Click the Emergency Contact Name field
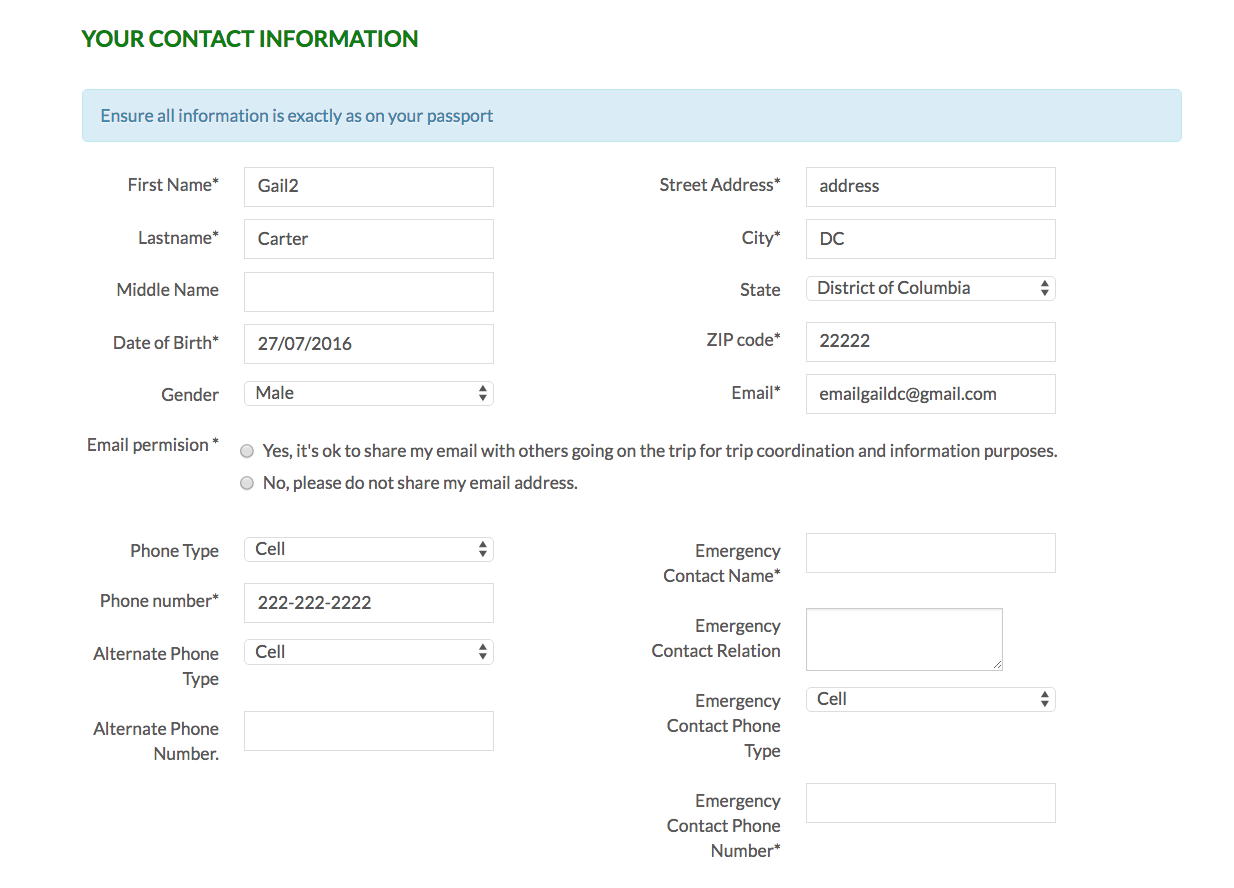The width and height of the screenshot is (1234, 888). pos(930,552)
